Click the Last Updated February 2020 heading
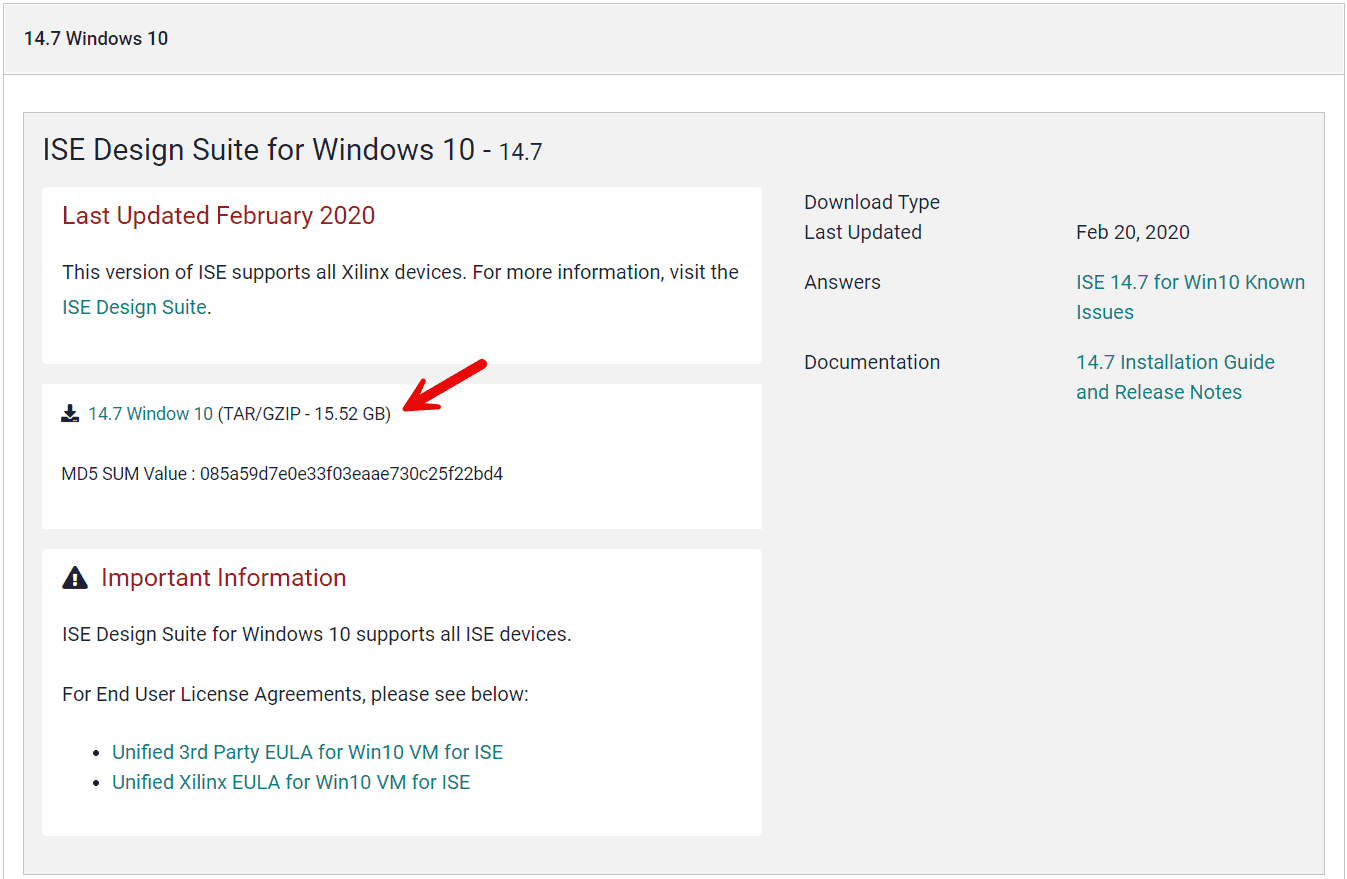The width and height of the screenshot is (1347, 879). click(x=218, y=215)
